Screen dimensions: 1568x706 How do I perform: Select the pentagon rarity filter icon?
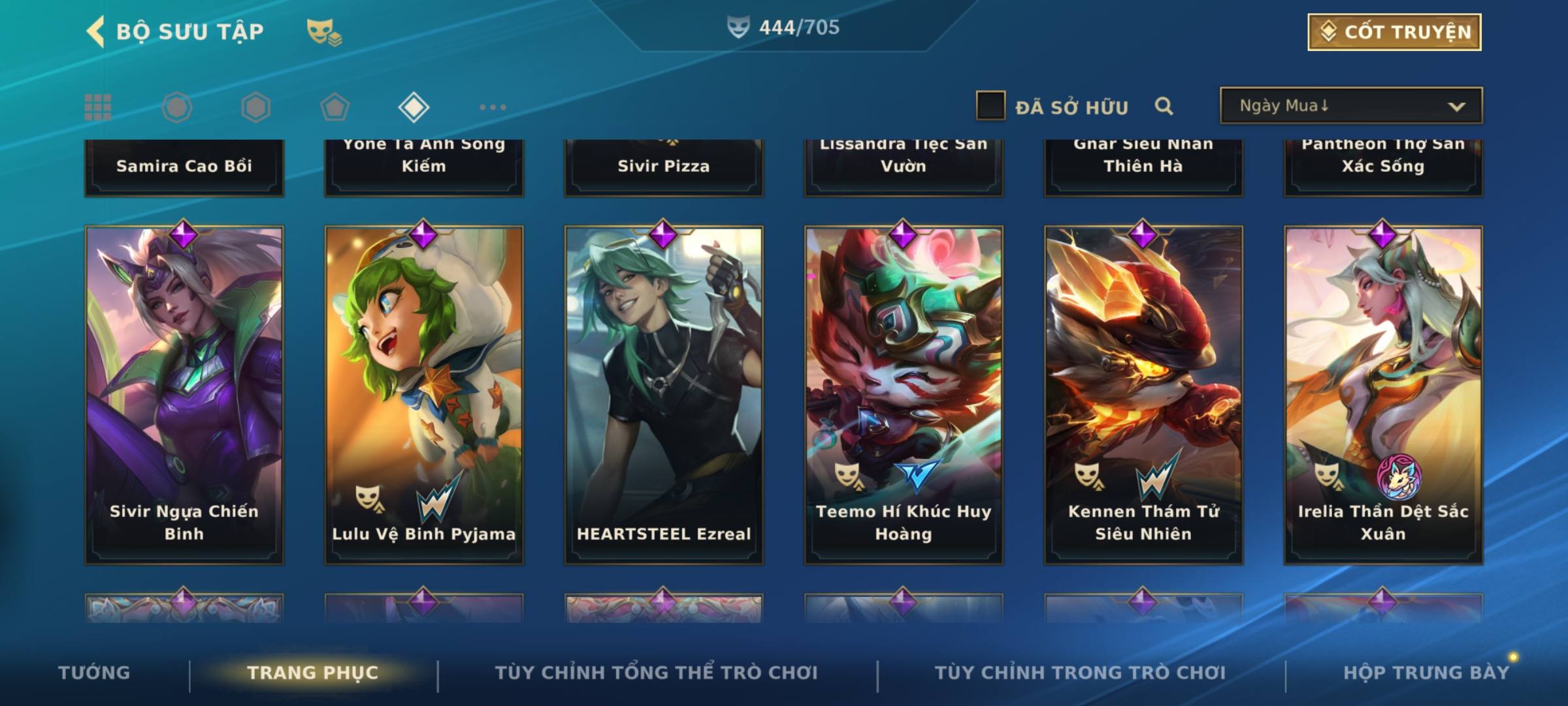335,107
